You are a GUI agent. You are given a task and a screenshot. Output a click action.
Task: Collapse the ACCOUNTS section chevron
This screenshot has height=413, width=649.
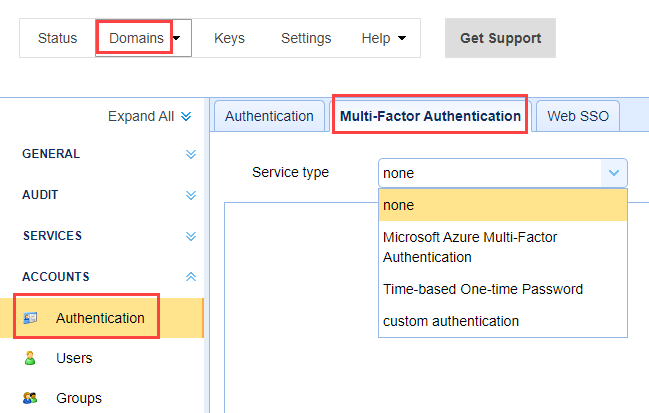coord(191,277)
